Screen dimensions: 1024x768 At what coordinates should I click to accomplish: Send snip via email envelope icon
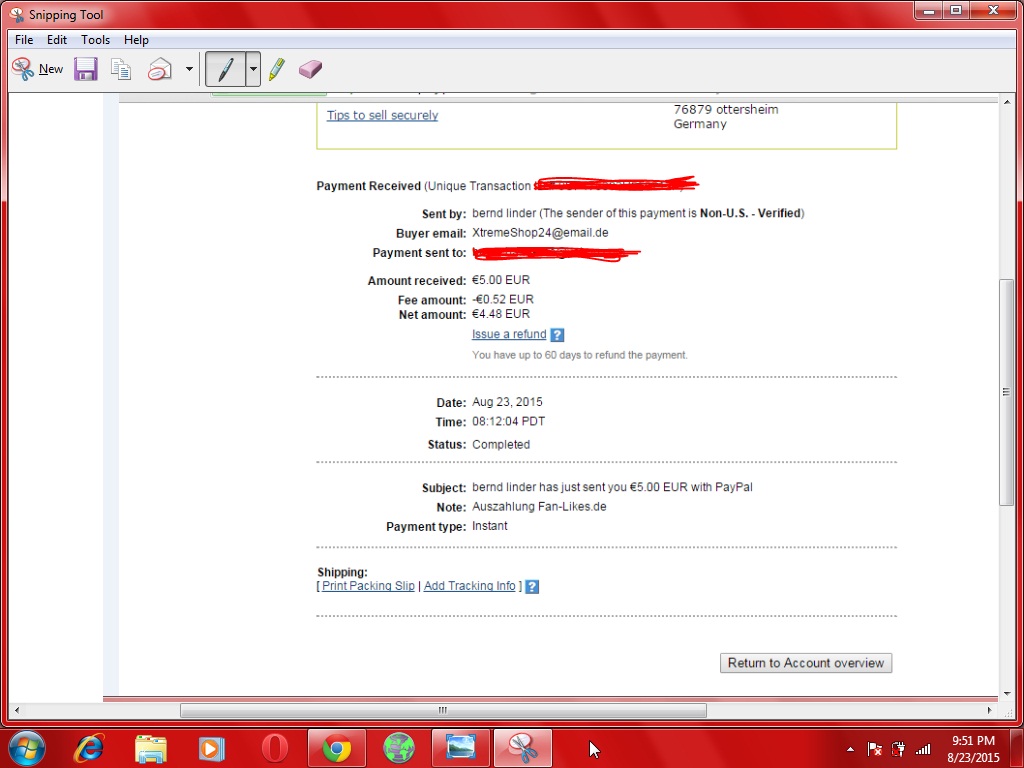coord(160,69)
